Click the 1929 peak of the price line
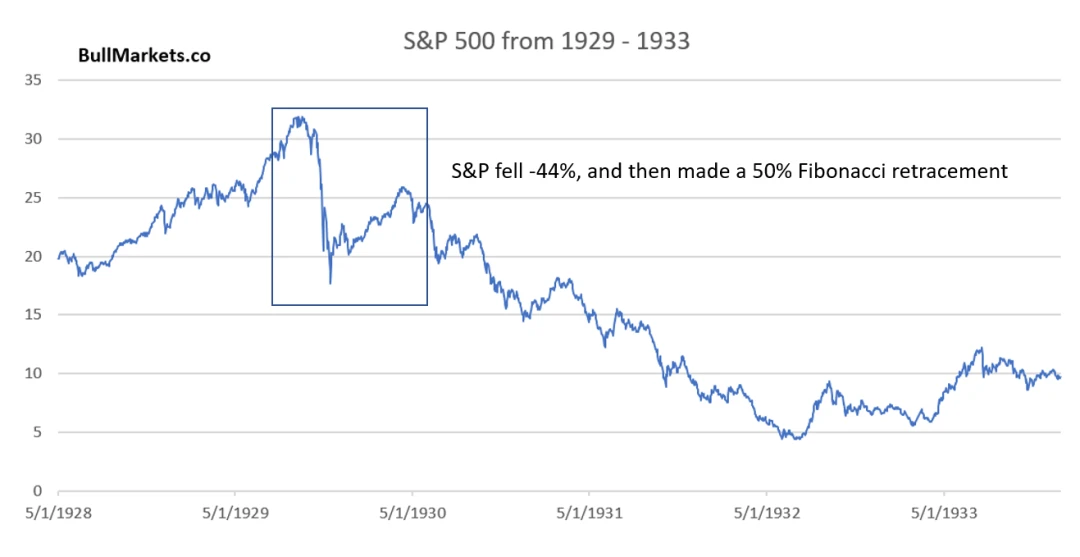This screenshot has width=1080, height=557. 298,117
